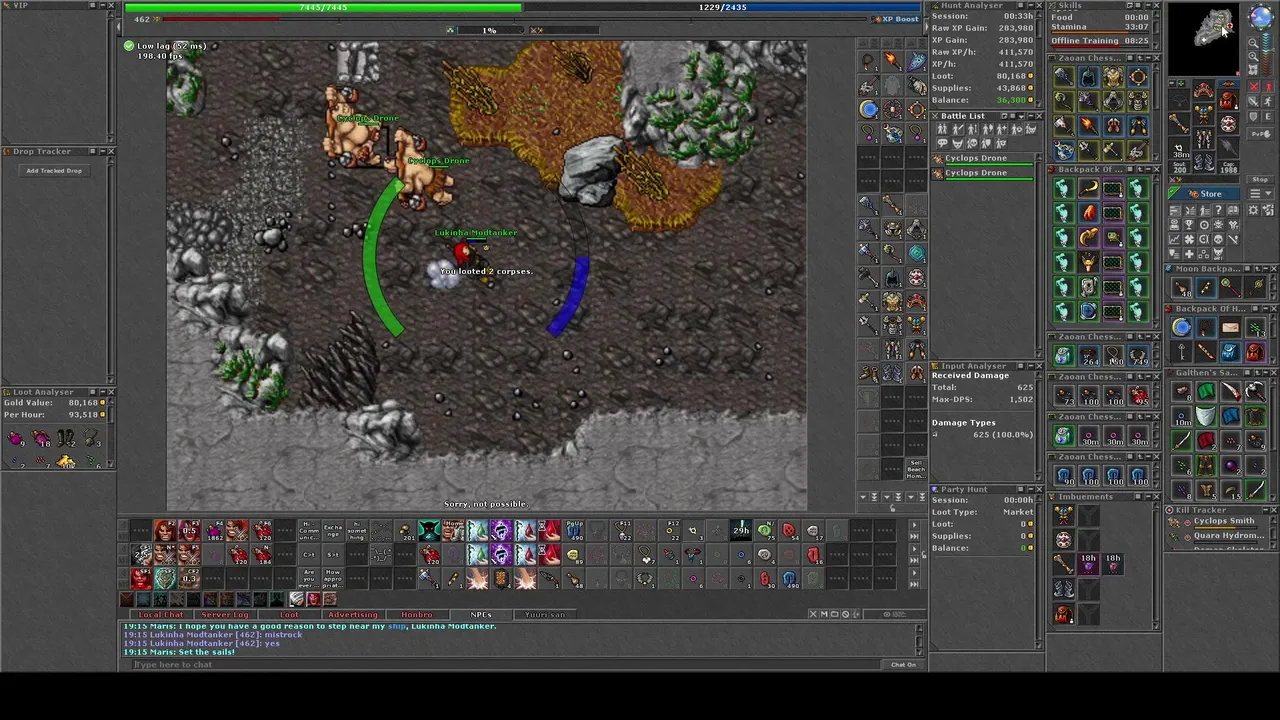Click the letter item in Backpack Of H...
Image resolution: width=1280 pixels, height=720 pixels.
1231,327
